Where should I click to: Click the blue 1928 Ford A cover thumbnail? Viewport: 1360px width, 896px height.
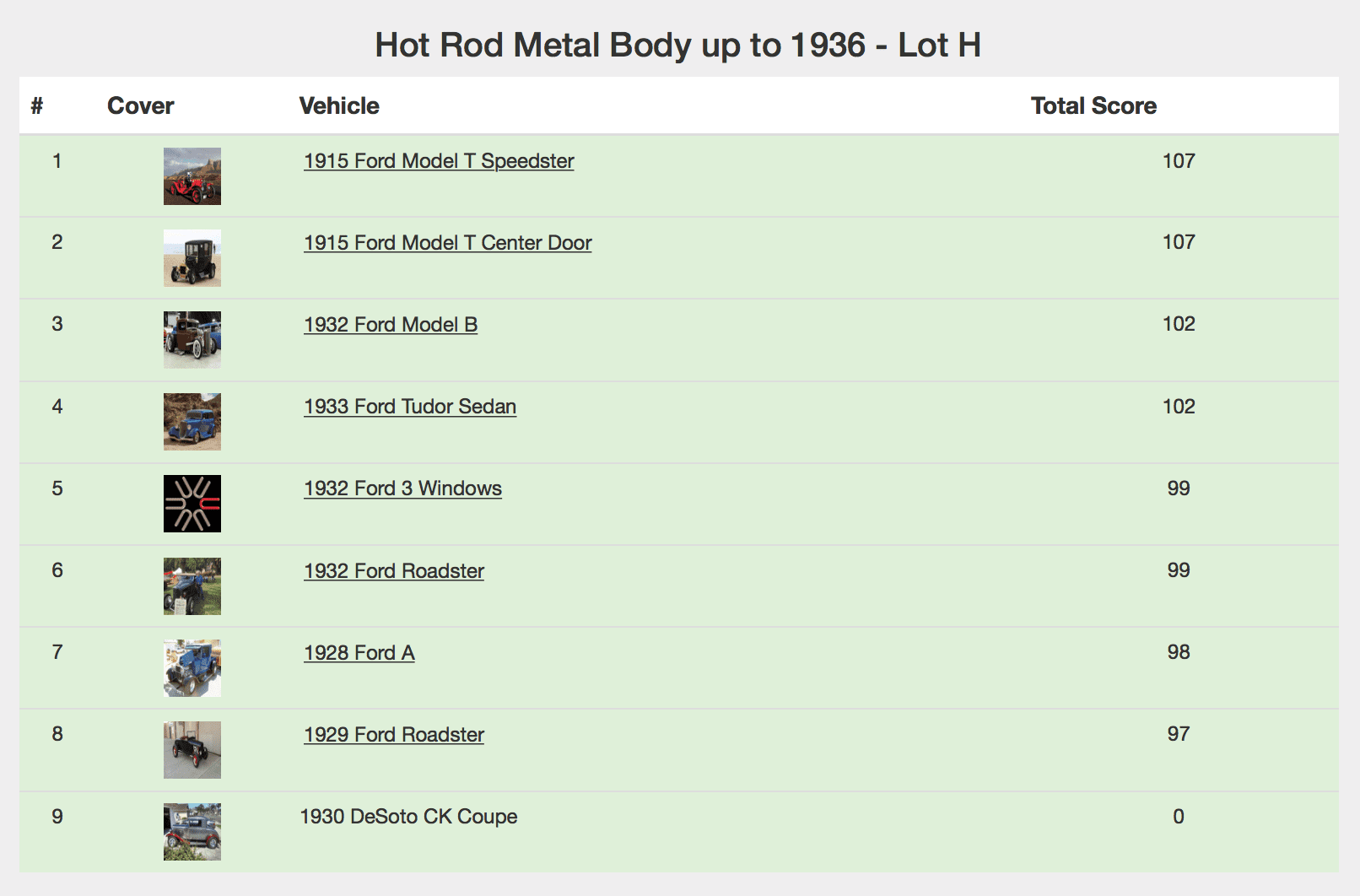click(192, 668)
